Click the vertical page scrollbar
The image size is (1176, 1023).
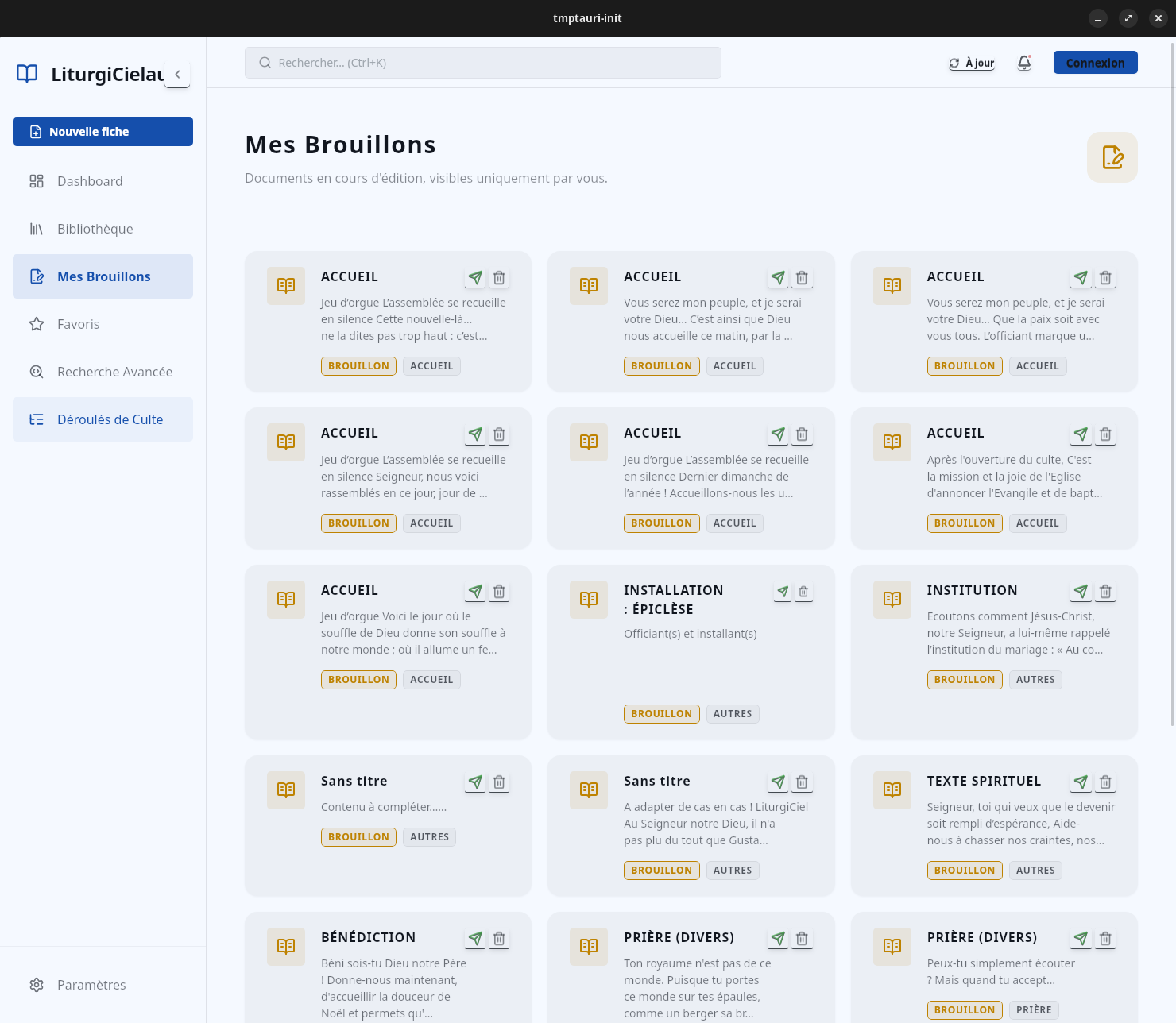[1172, 381]
